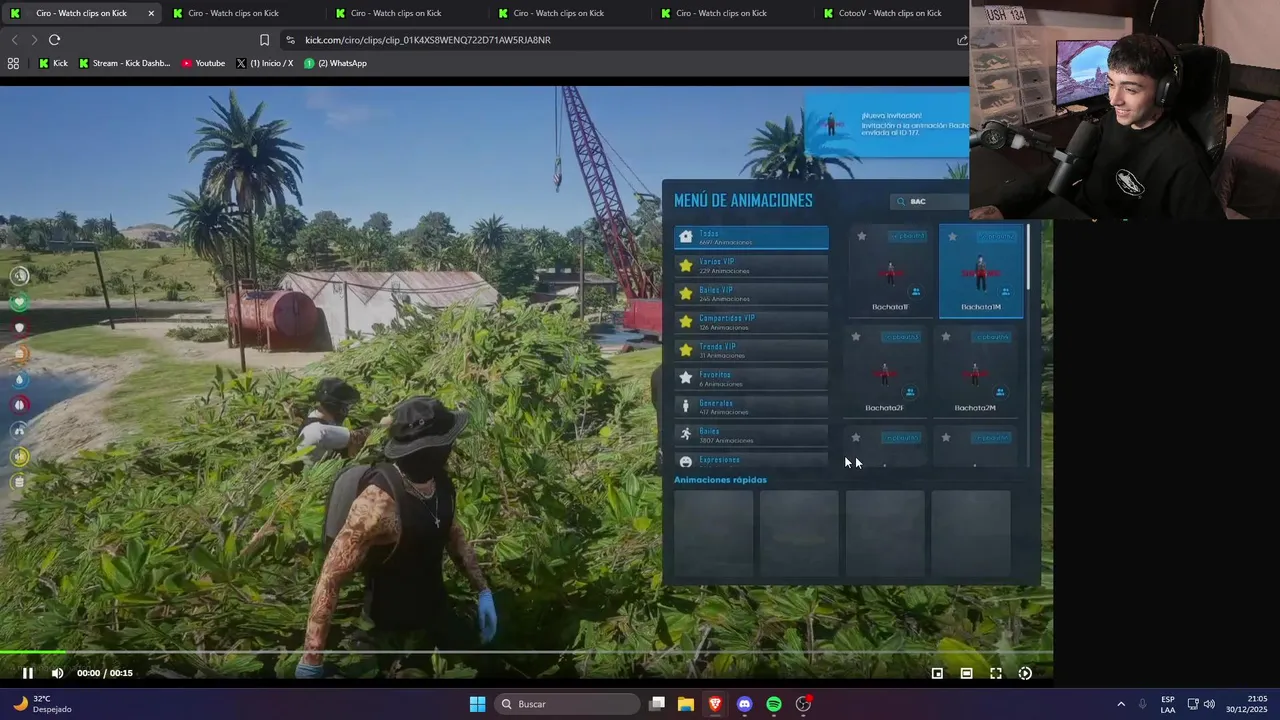1280x720 pixels.
Task: Reload the current Kick page
Action: (x=55, y=40)
